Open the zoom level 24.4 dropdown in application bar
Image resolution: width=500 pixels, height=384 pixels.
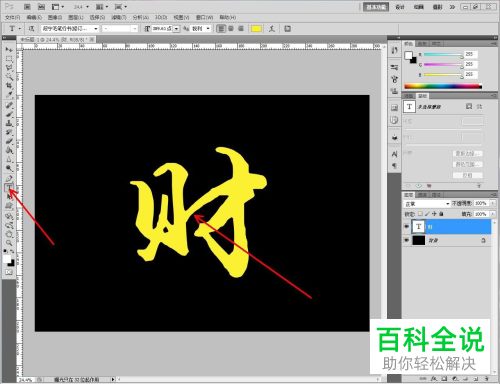[87, 7]
